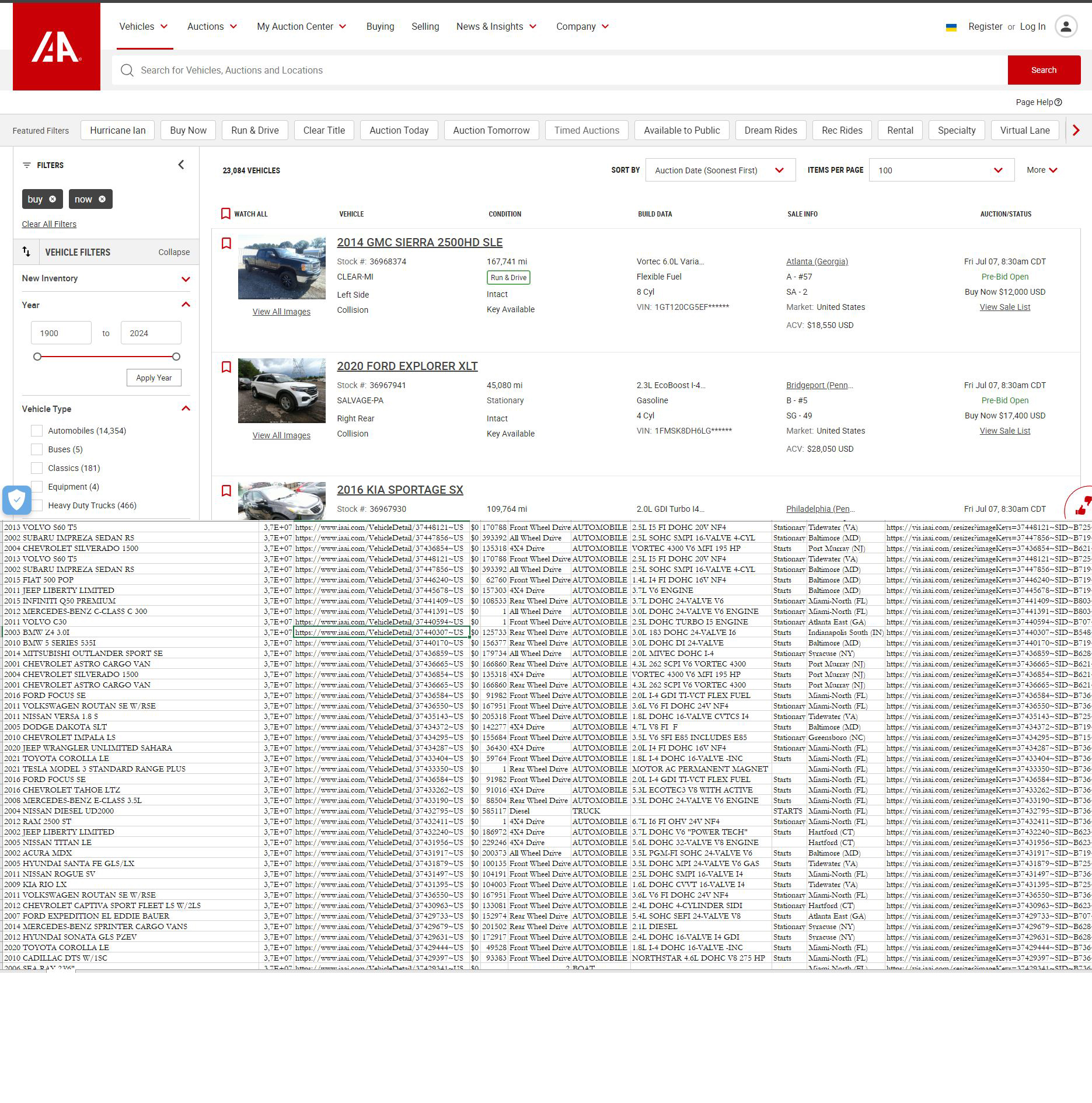The width and height of the screenshot is (1092, 1103).
Task: Remove the 'now' filter chip
Action: [102, 199]
